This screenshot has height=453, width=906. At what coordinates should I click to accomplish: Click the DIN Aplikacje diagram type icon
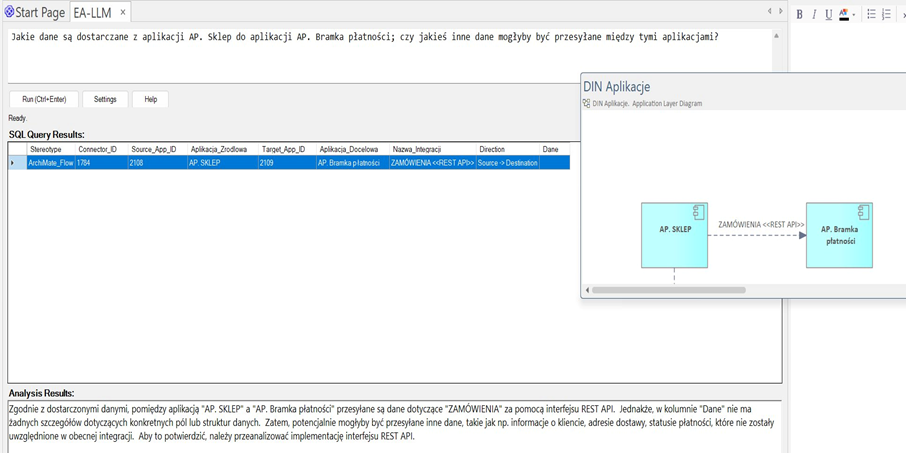[587, 103]
